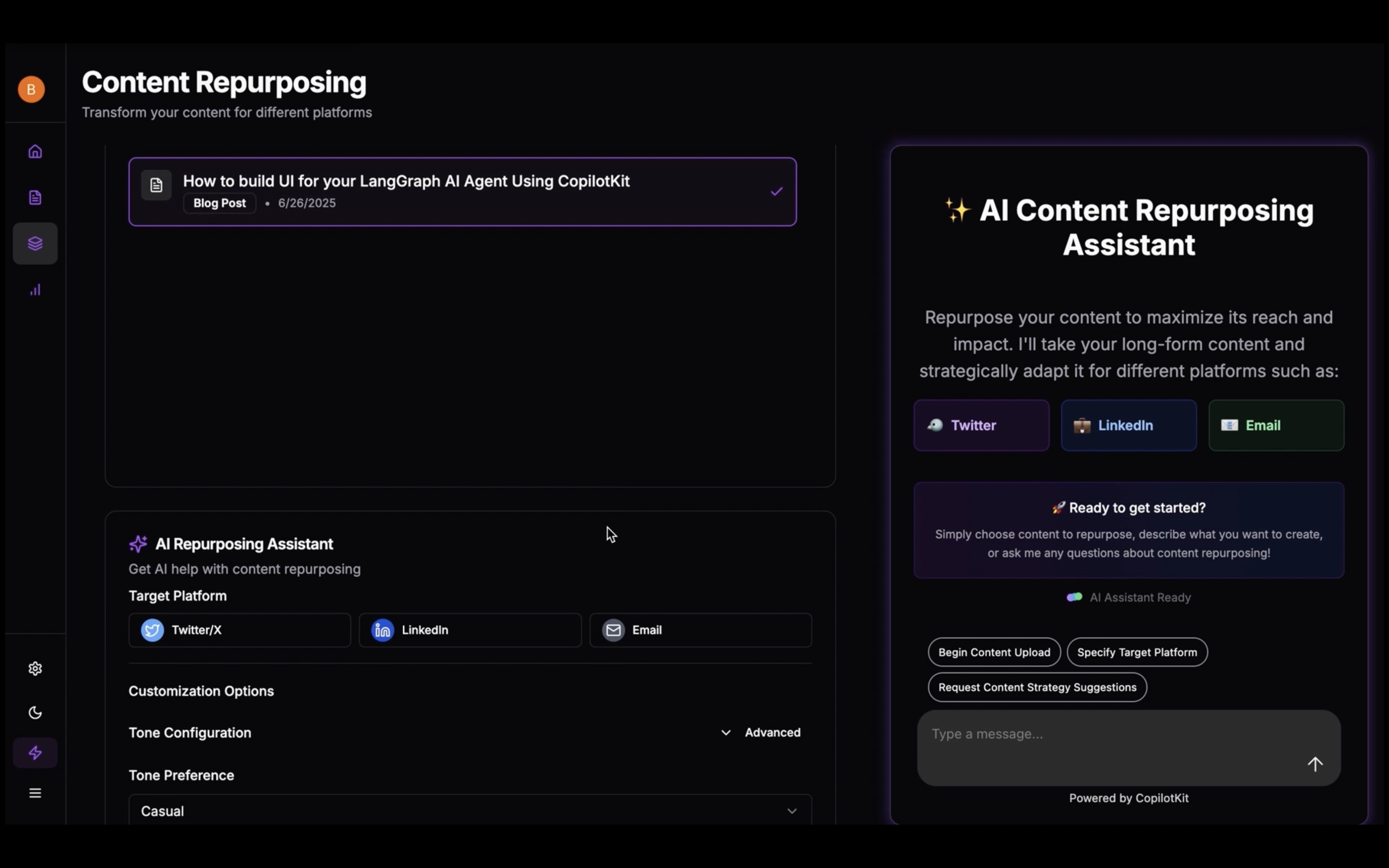This screenshot has height=868, width=1389.
Task: Click the hamburger menu icon in sidebar
Action: 35,793
